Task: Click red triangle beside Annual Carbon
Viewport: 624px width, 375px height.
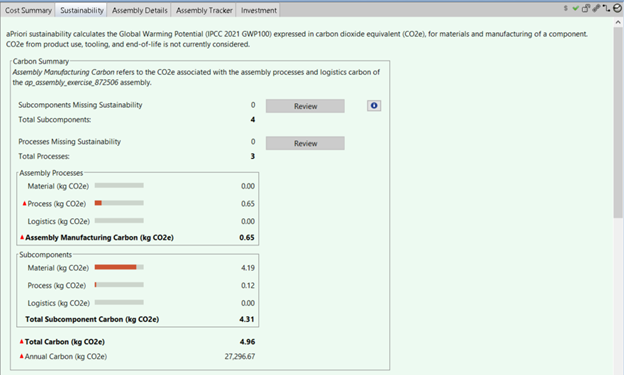Action: click(x=21, y=356)
